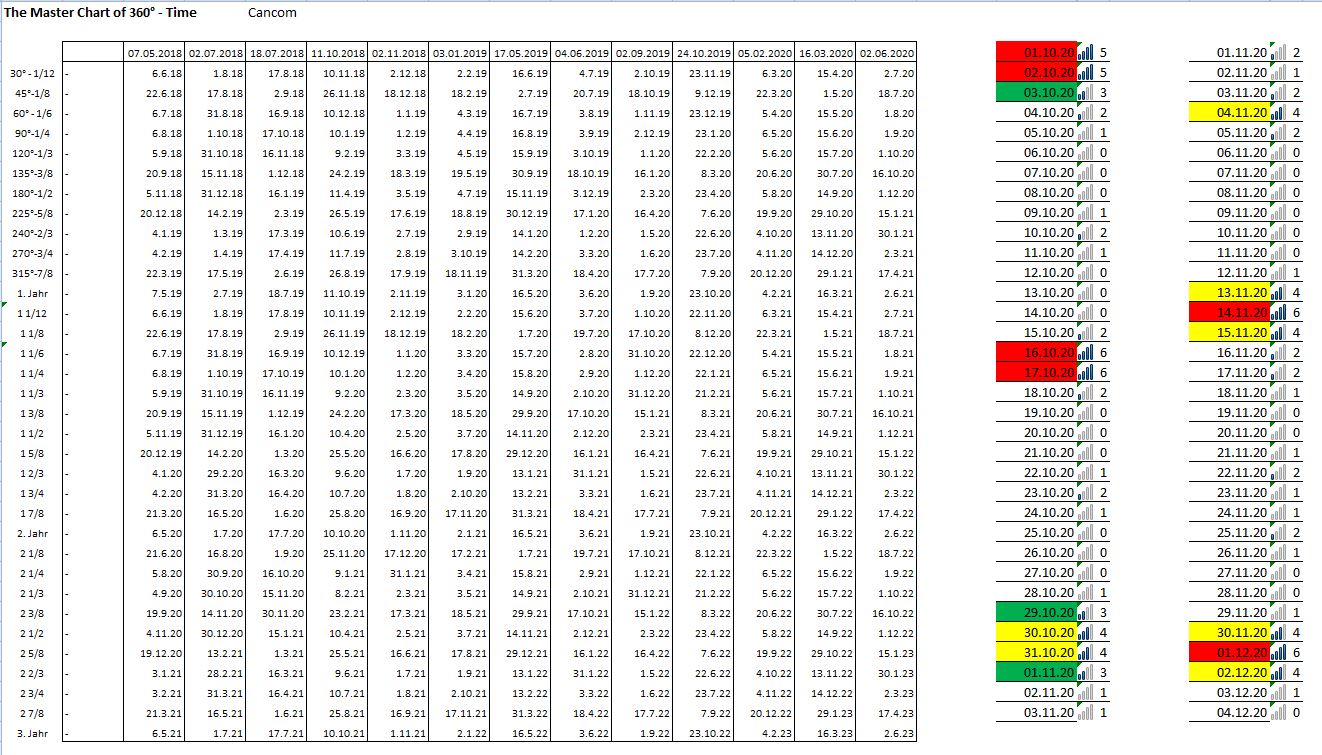Click the bar-rating icon beside 30.10.20
The image size is (1322, 755).
(1087, 633)
